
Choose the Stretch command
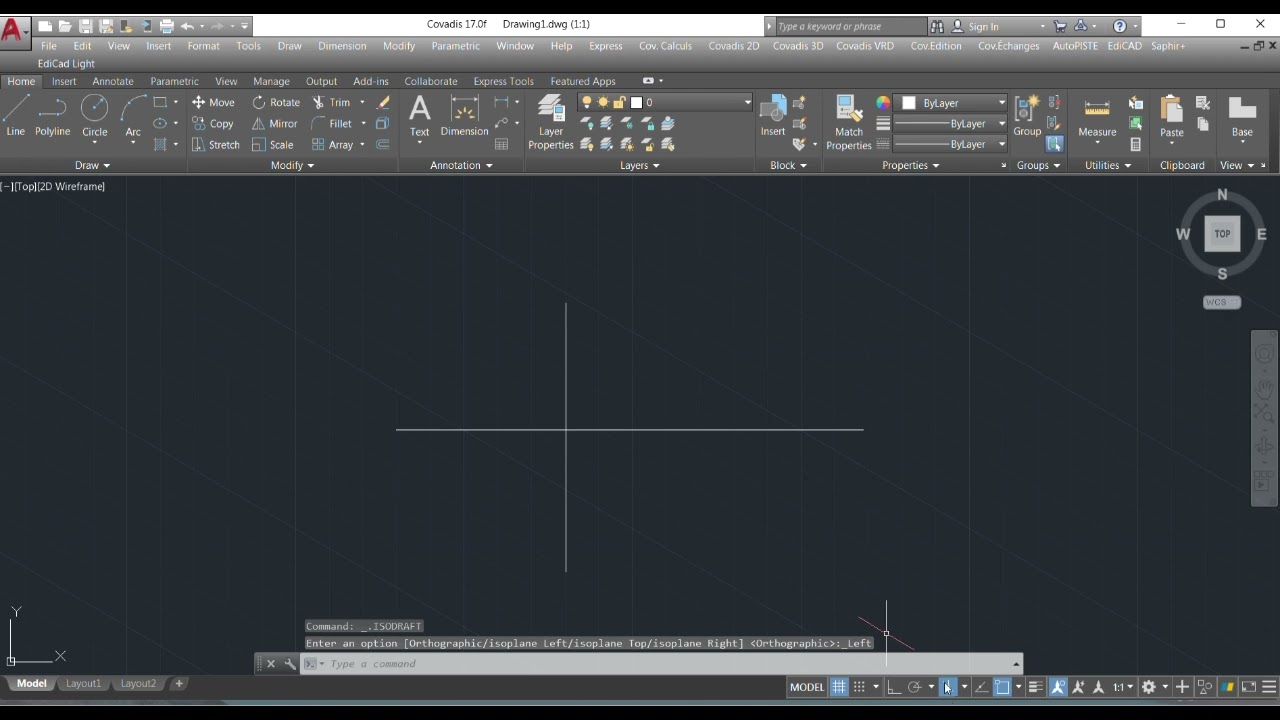[x=216, y=144]
